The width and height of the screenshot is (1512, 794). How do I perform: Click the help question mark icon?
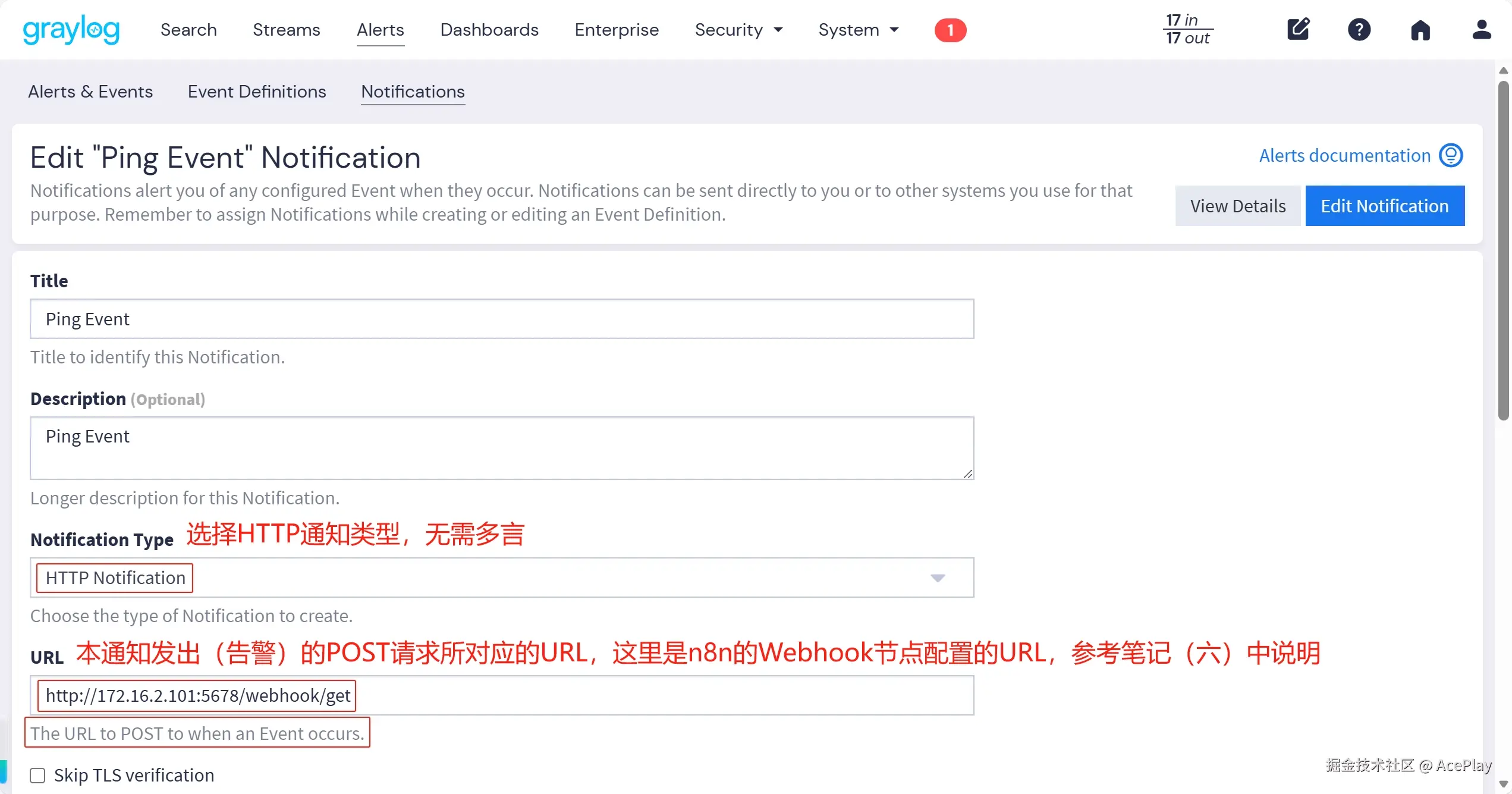pyautogui.click(x=1359, y=29)
